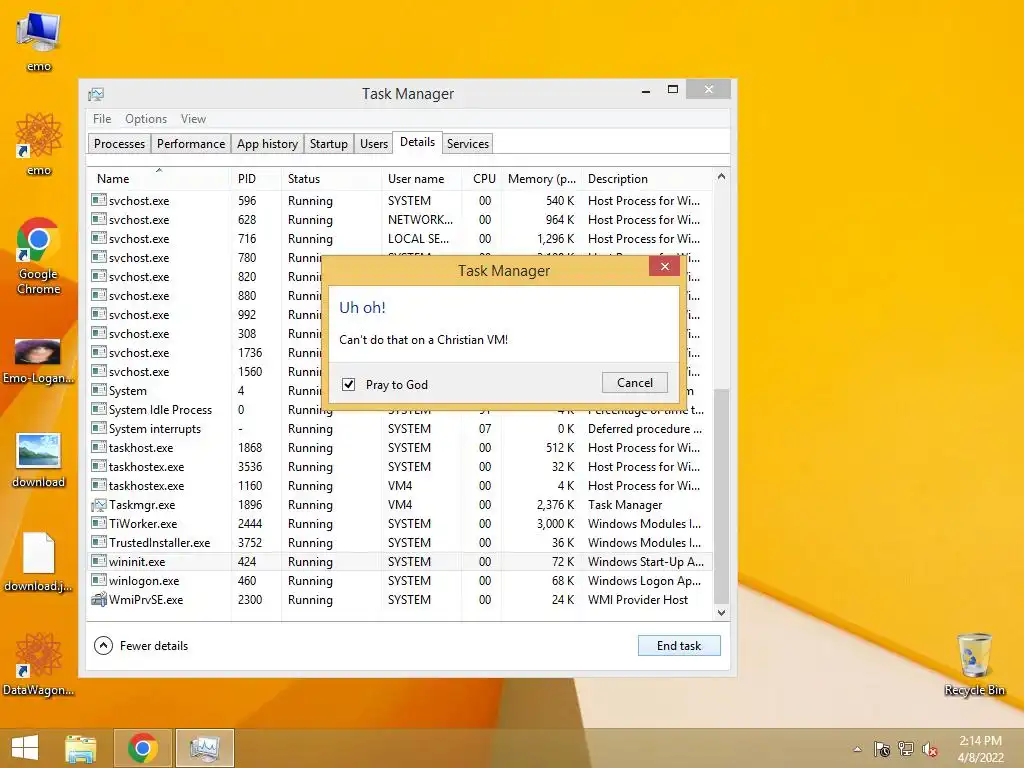
Task: Click the System Idle Process icon
Action: pos(99,409)
